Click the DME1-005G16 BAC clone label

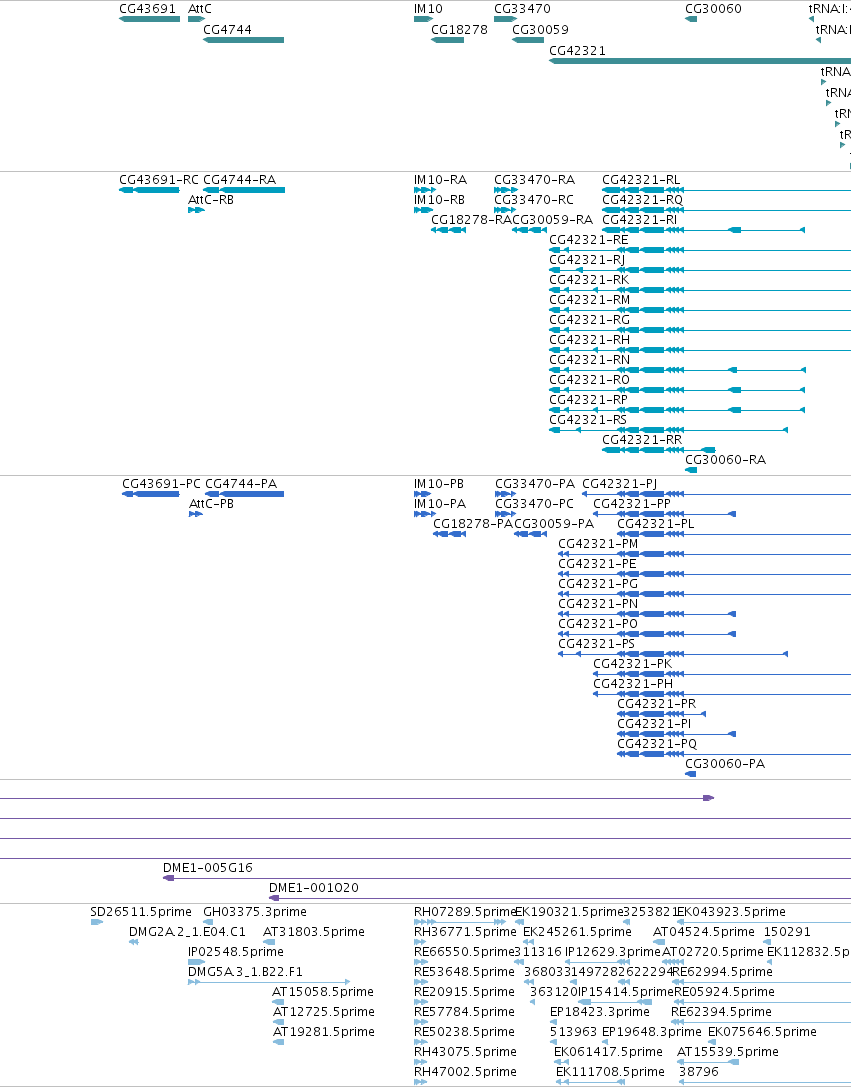(208, 868)
